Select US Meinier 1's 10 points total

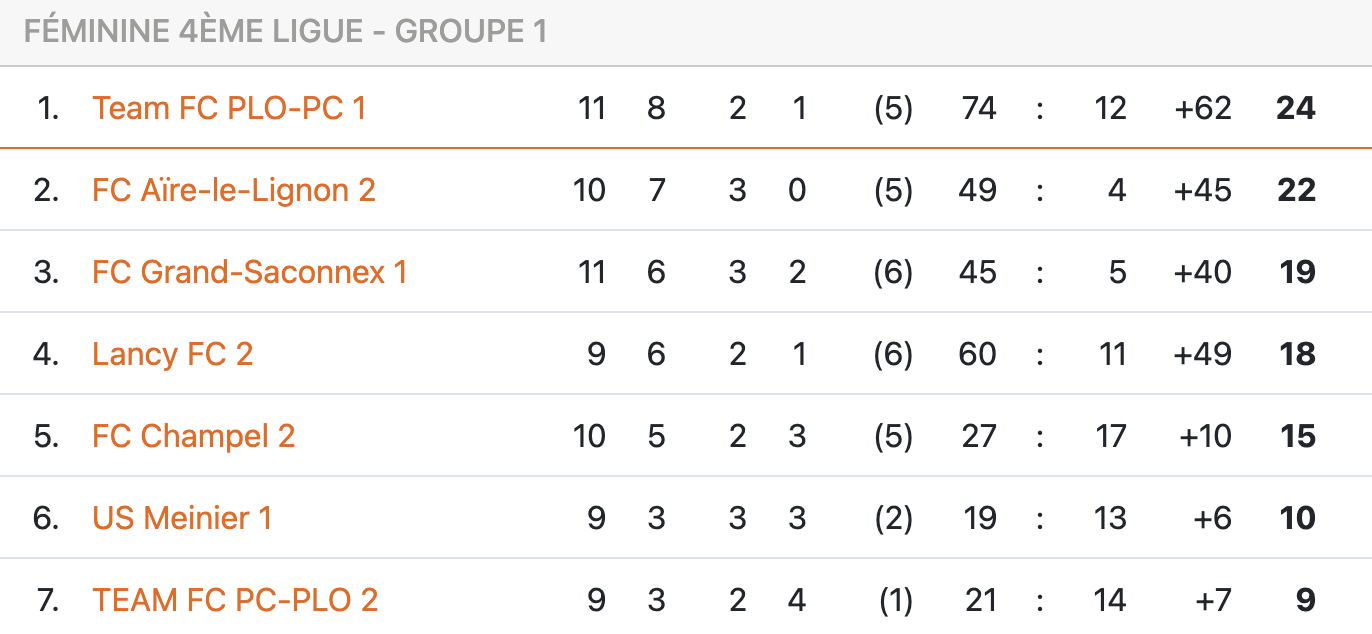click(1297, 518)
